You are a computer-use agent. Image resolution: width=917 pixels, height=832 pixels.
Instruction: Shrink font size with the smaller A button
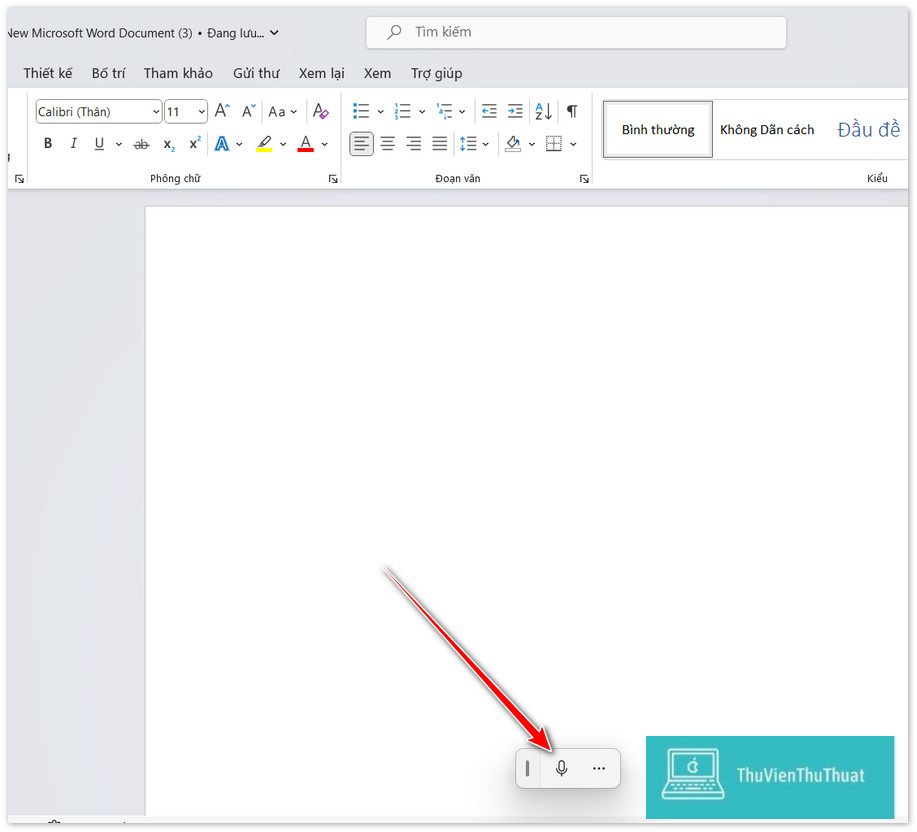(x=249, y=111)
